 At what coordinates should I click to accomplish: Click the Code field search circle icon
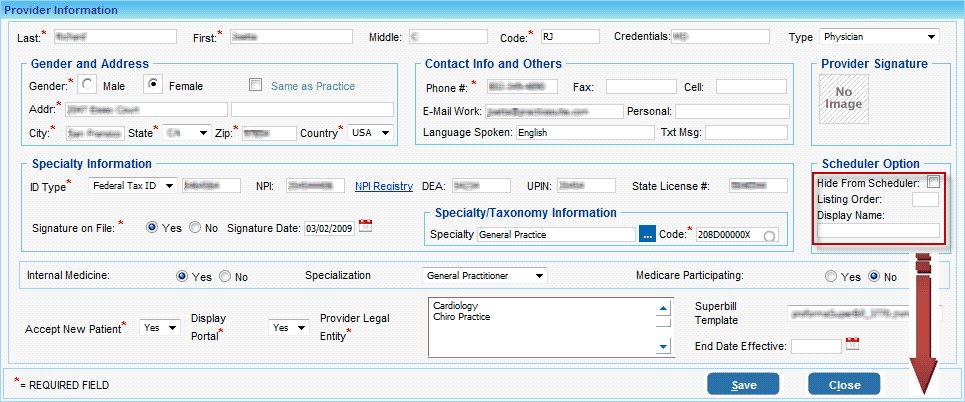tap(770, 235)
